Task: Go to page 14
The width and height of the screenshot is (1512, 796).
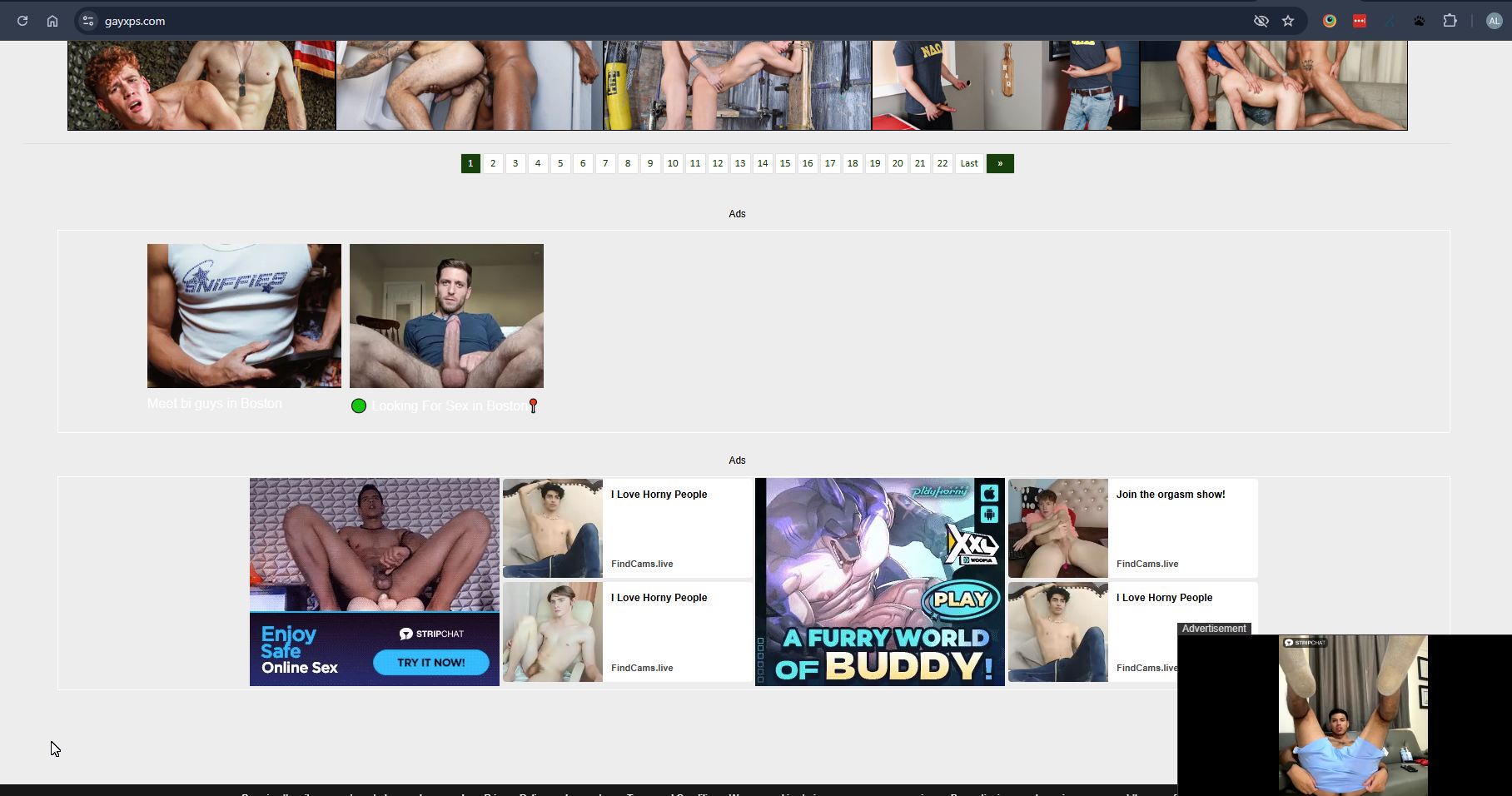Action: (763, 163)
